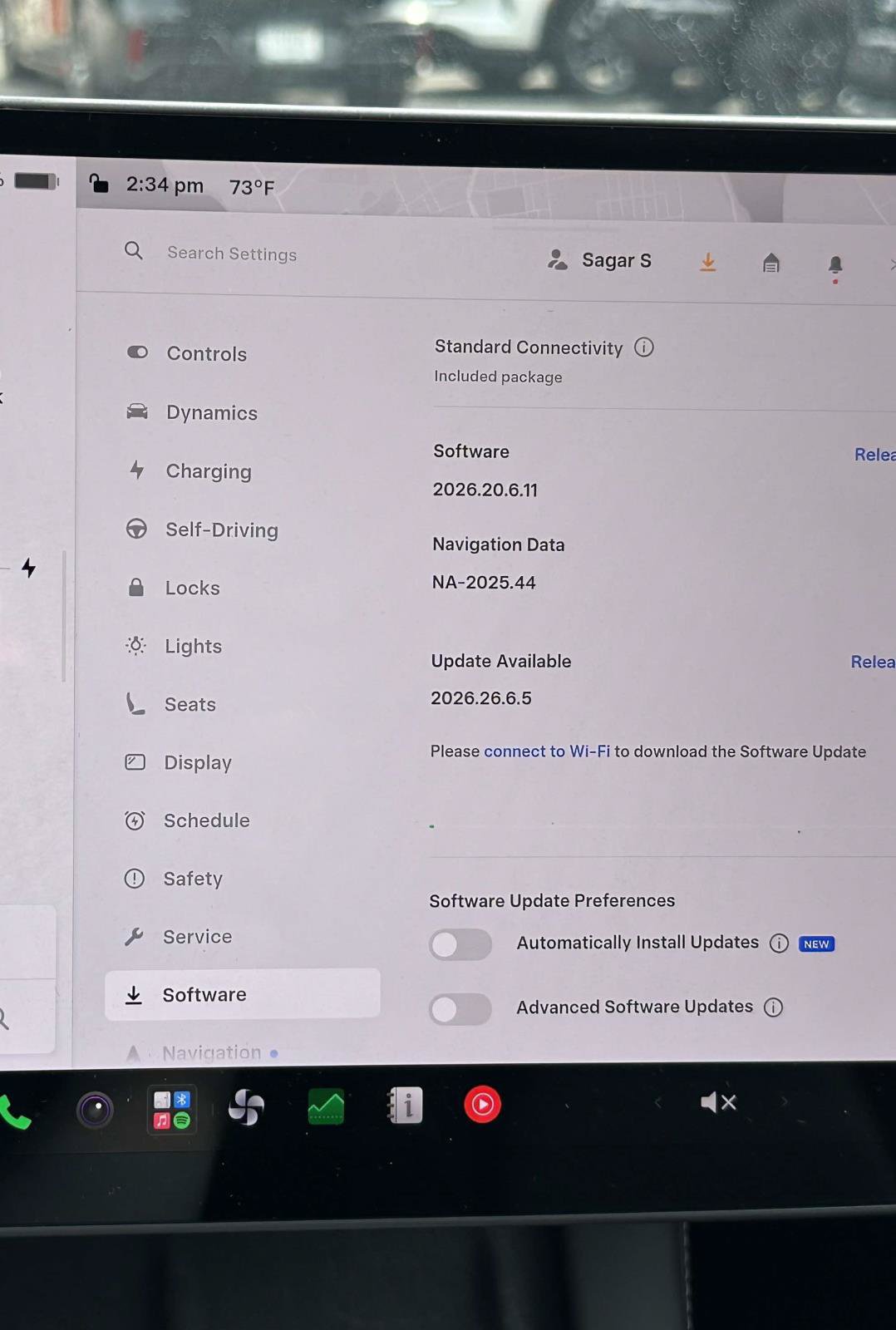Tap the lock status icon

pyautogui.click(x=99, y=183)
